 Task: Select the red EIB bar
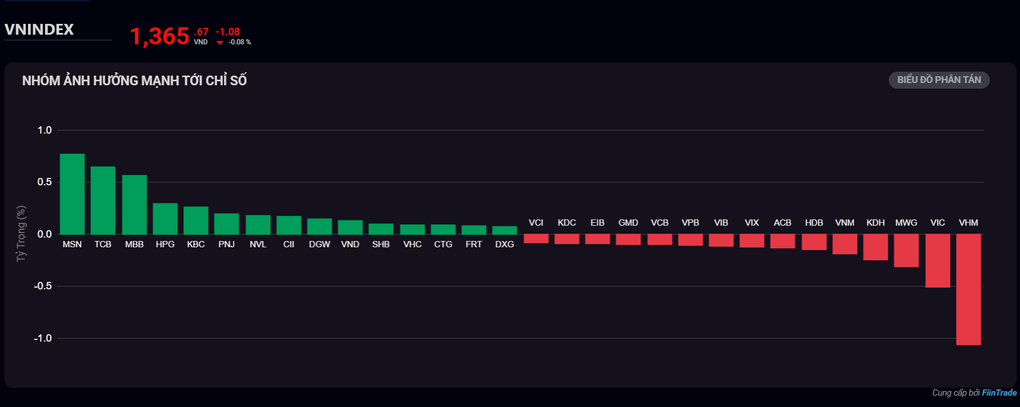pos(598,239)
